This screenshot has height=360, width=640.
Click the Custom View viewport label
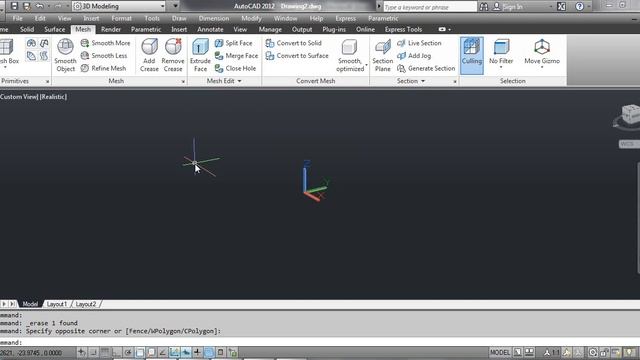(18, 97)
